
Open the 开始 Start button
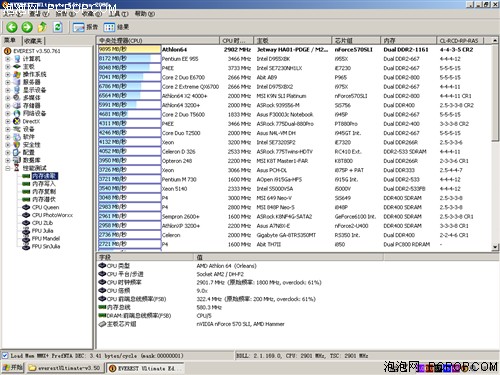[13, 368]
